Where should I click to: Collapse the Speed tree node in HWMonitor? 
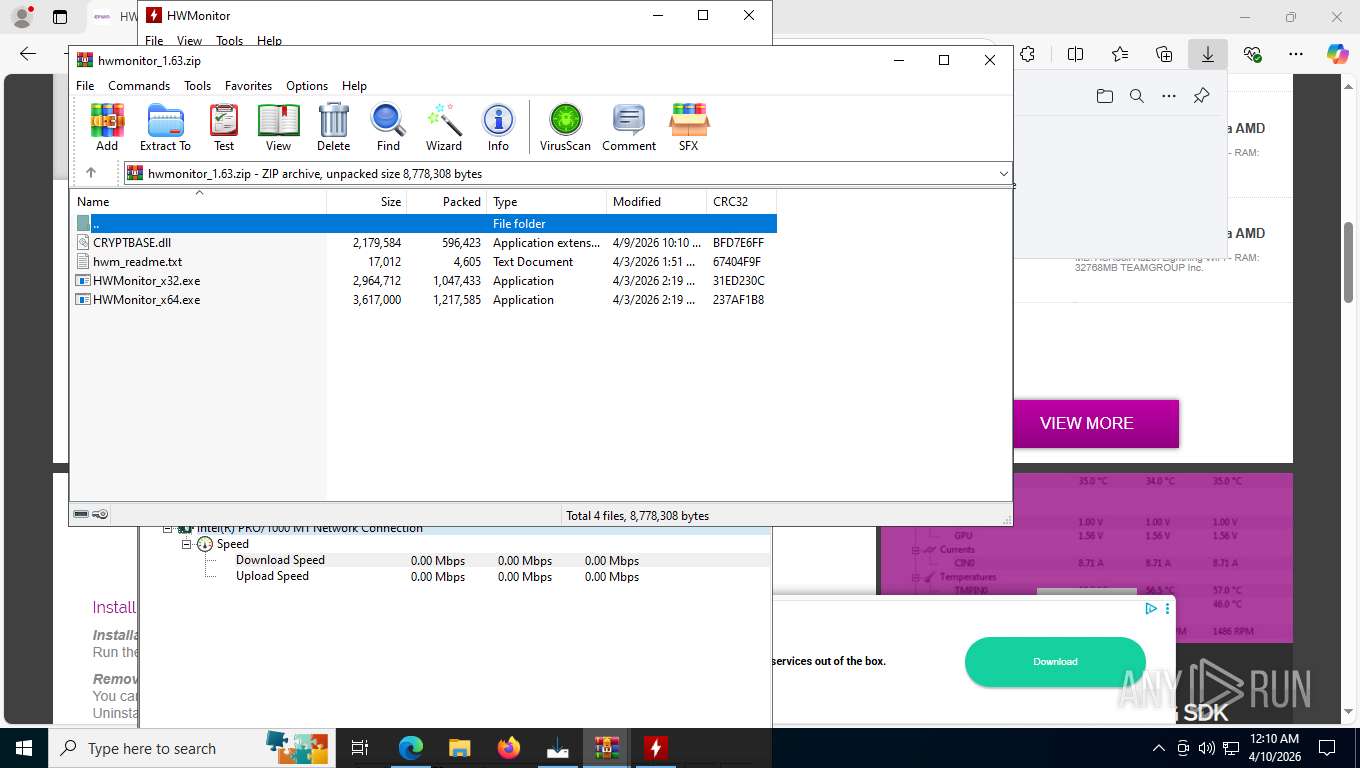[x=187, y=544]
